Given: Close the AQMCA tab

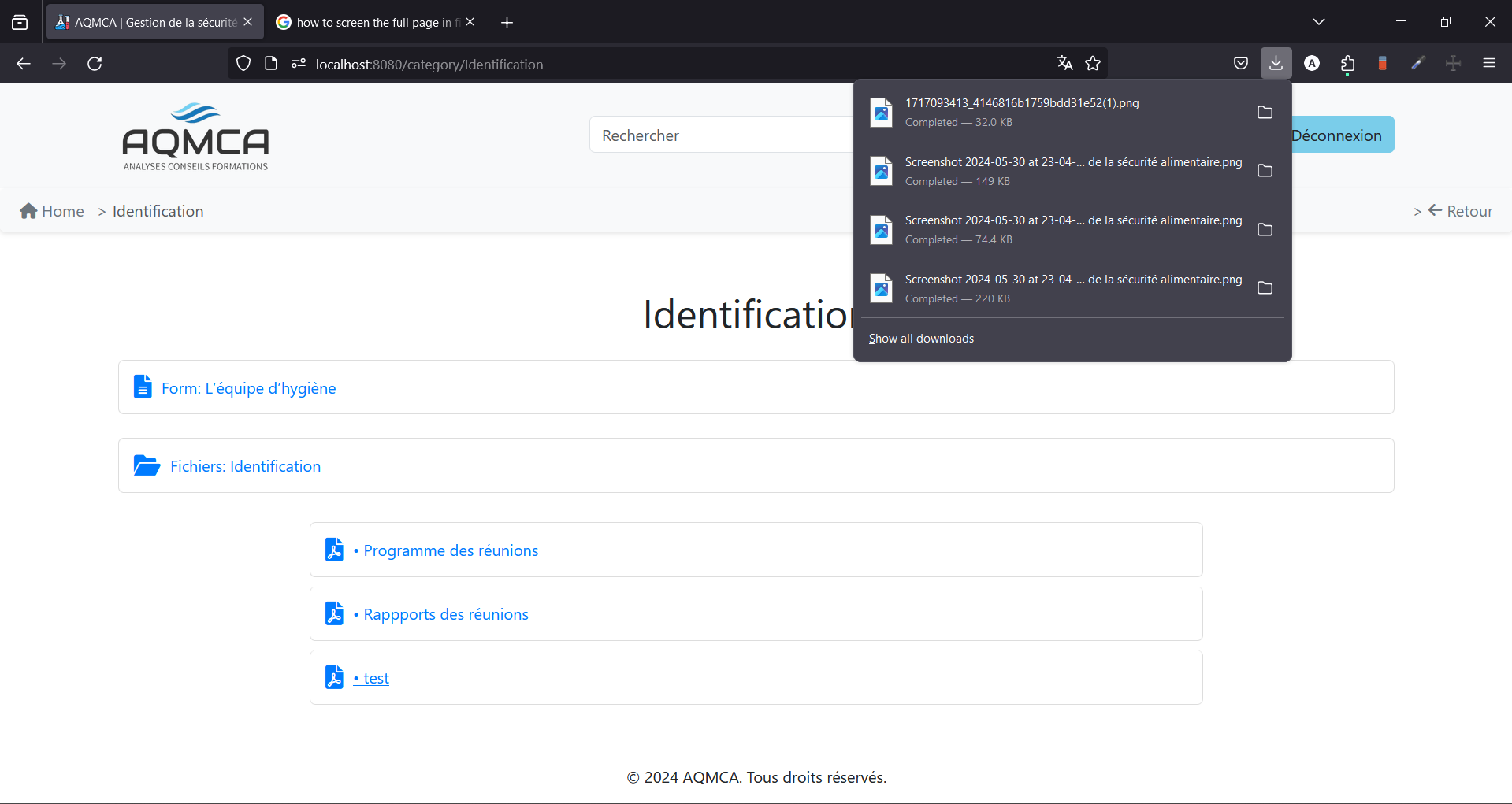Looking at the screenshot, I should pos(248,22).
